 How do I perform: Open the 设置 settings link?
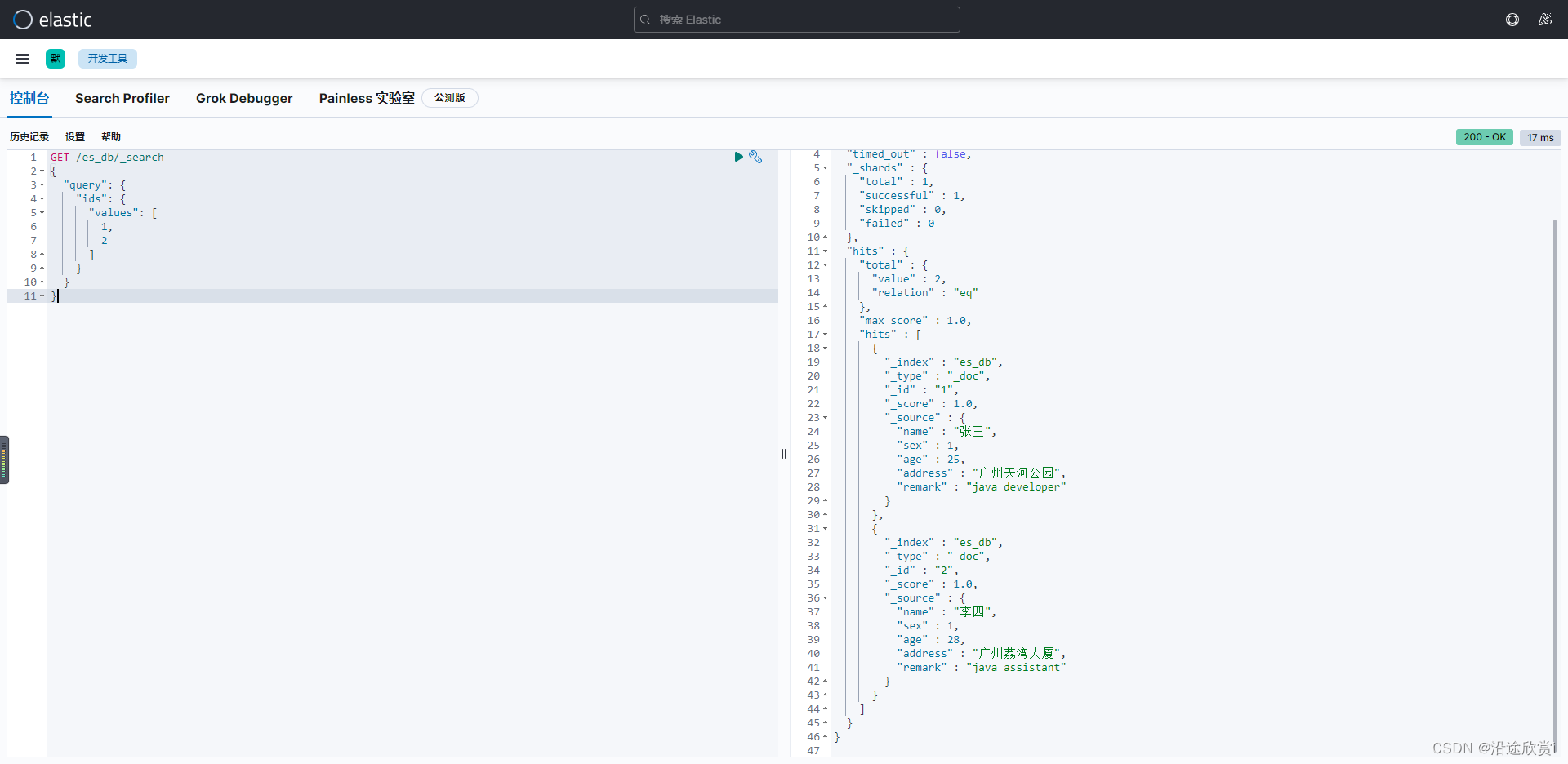pos(75,137)
